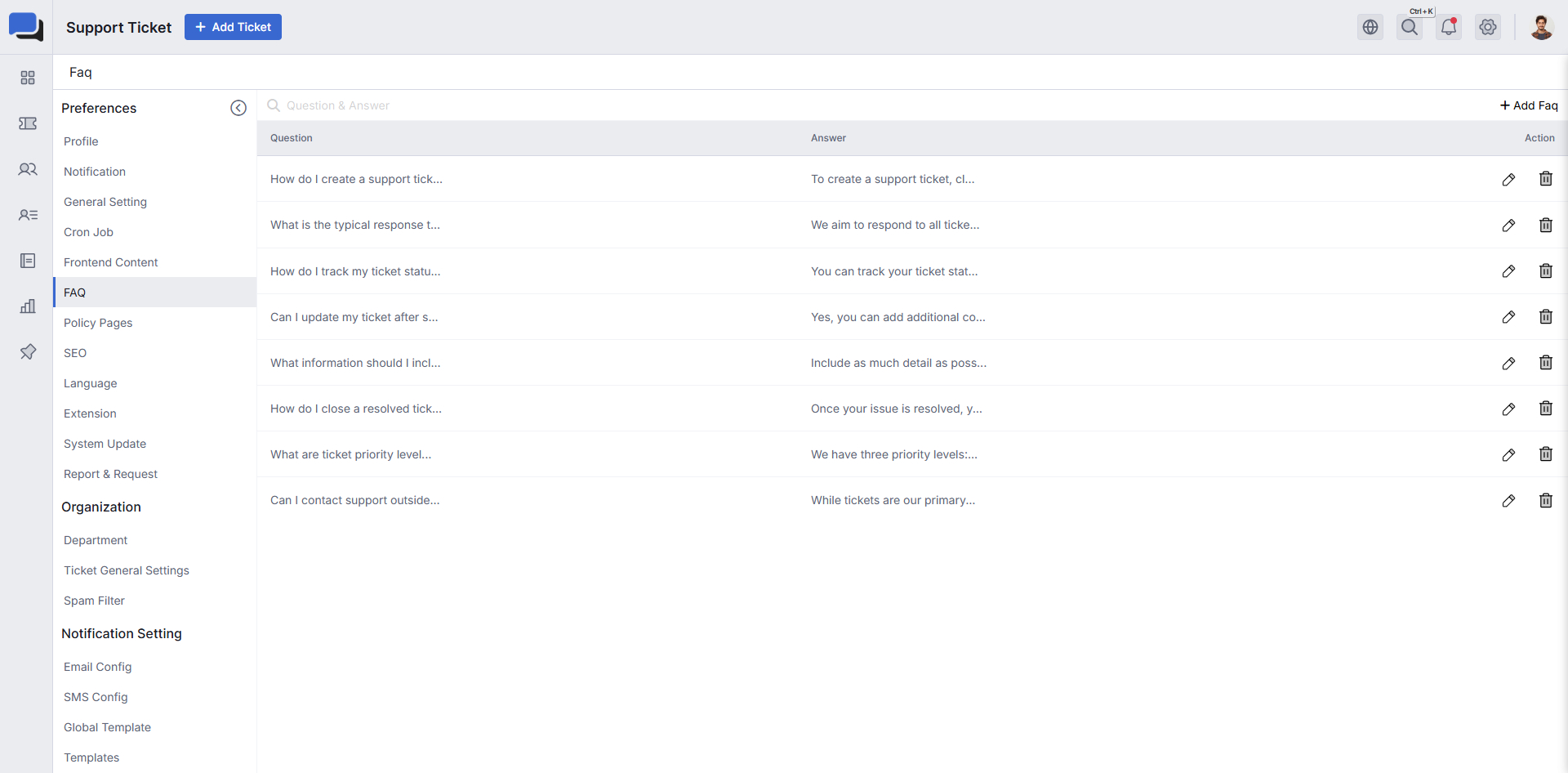Viewport: 1568px width, 773px height.
Task: Edit the 'What are ticket priority level' FAQ
Action: click(x=1508, y=454)
